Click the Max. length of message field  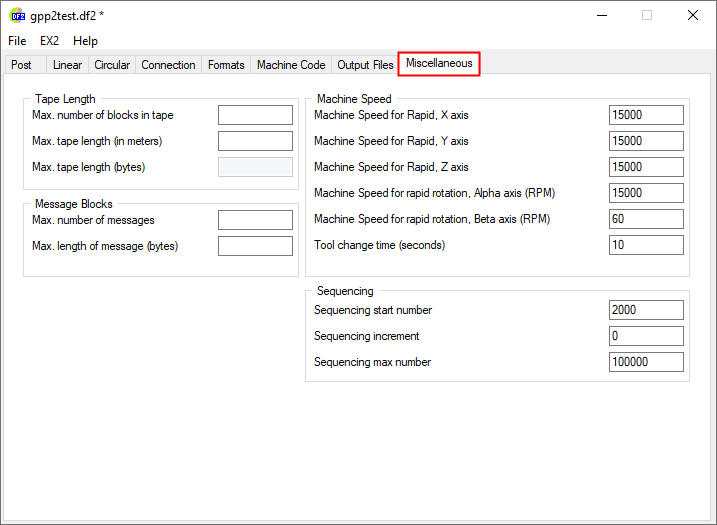pyautogui.click(x=255, y=246)
